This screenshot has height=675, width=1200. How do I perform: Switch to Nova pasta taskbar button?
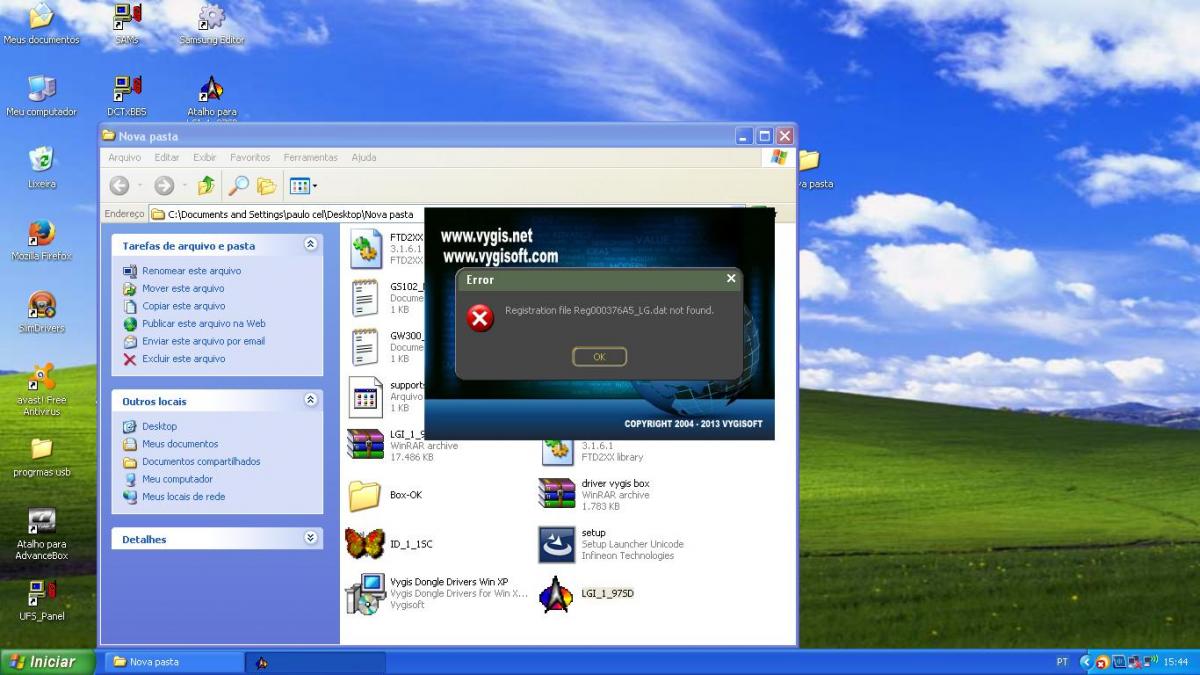tap(175, 662)
